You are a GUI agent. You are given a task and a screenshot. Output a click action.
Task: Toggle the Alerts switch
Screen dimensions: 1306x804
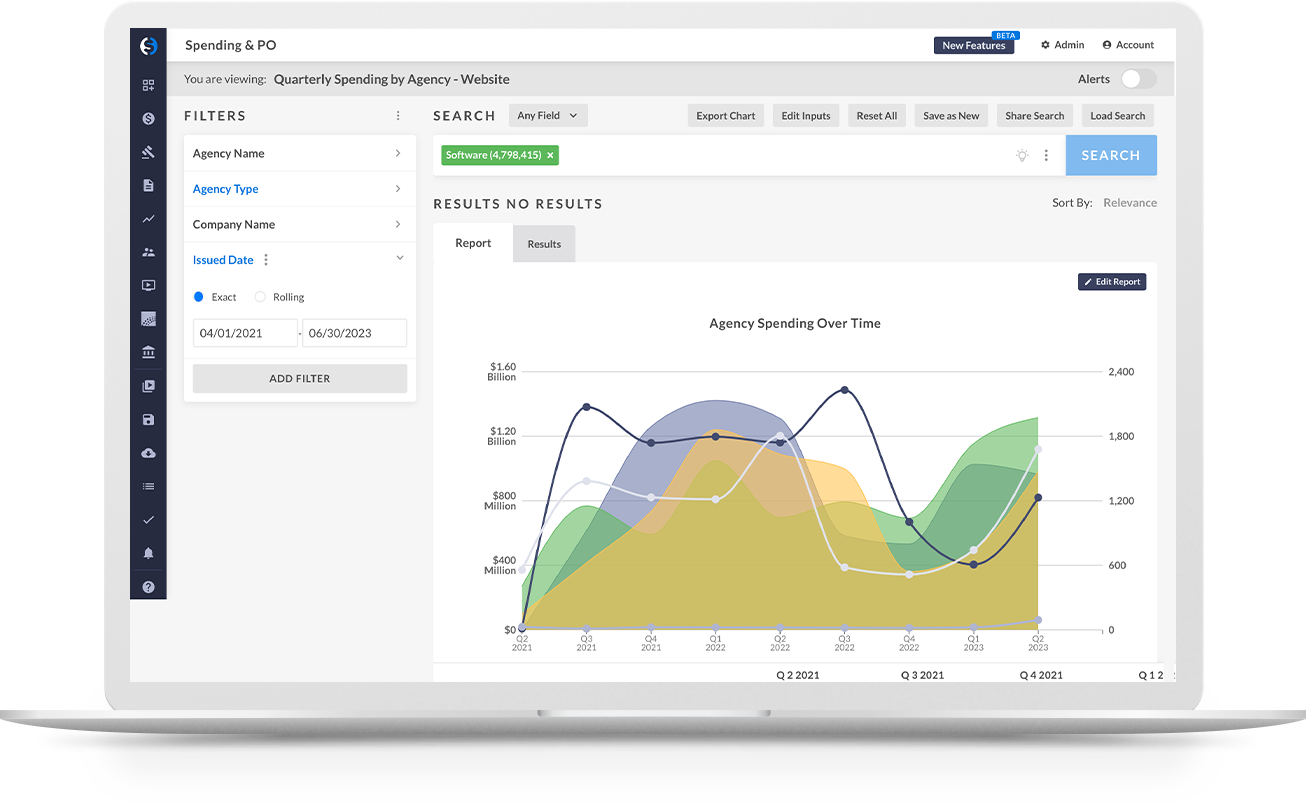point(1138,79)
